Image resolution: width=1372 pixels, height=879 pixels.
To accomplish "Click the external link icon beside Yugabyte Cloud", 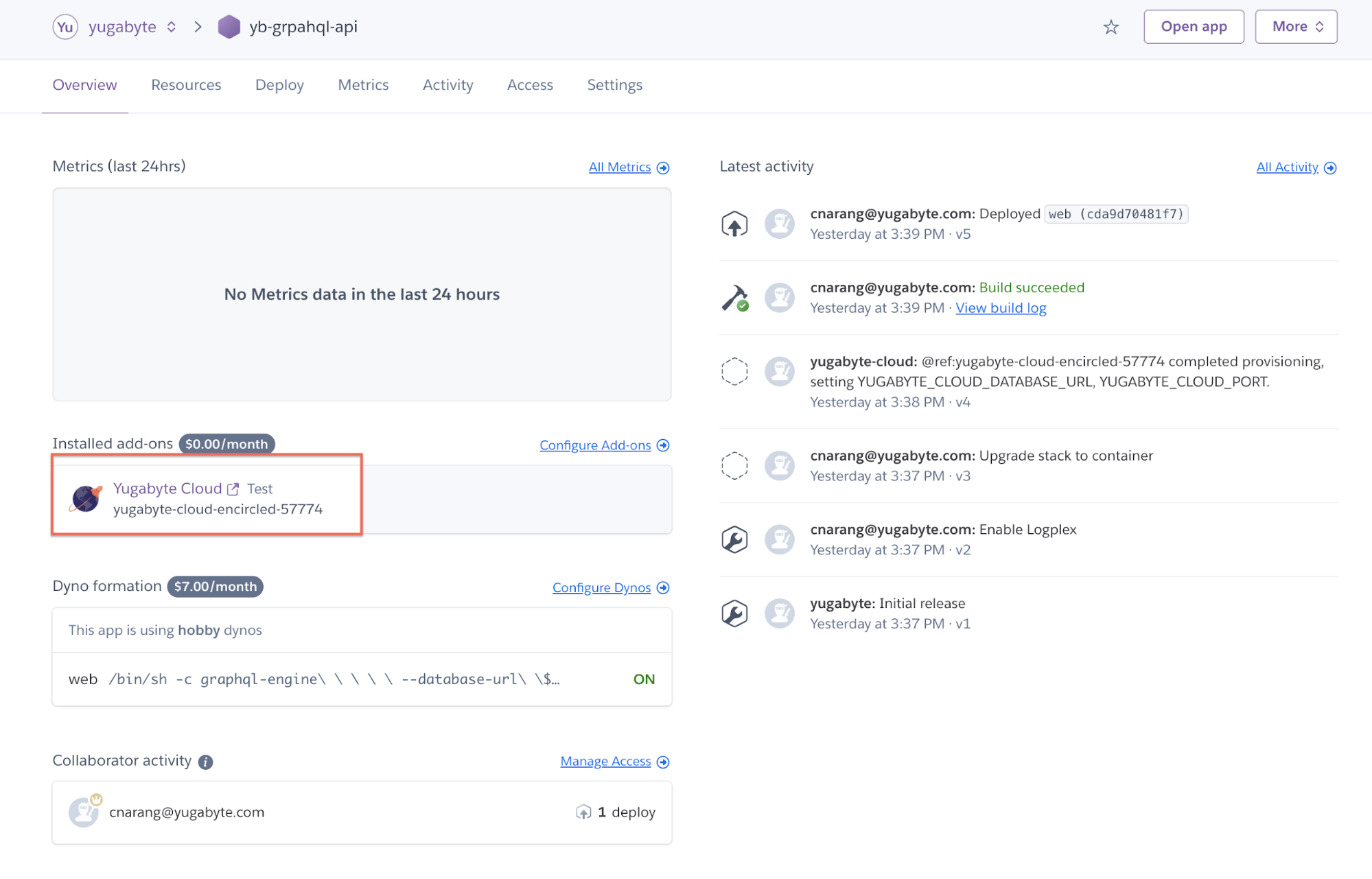I will pos(233,489).
